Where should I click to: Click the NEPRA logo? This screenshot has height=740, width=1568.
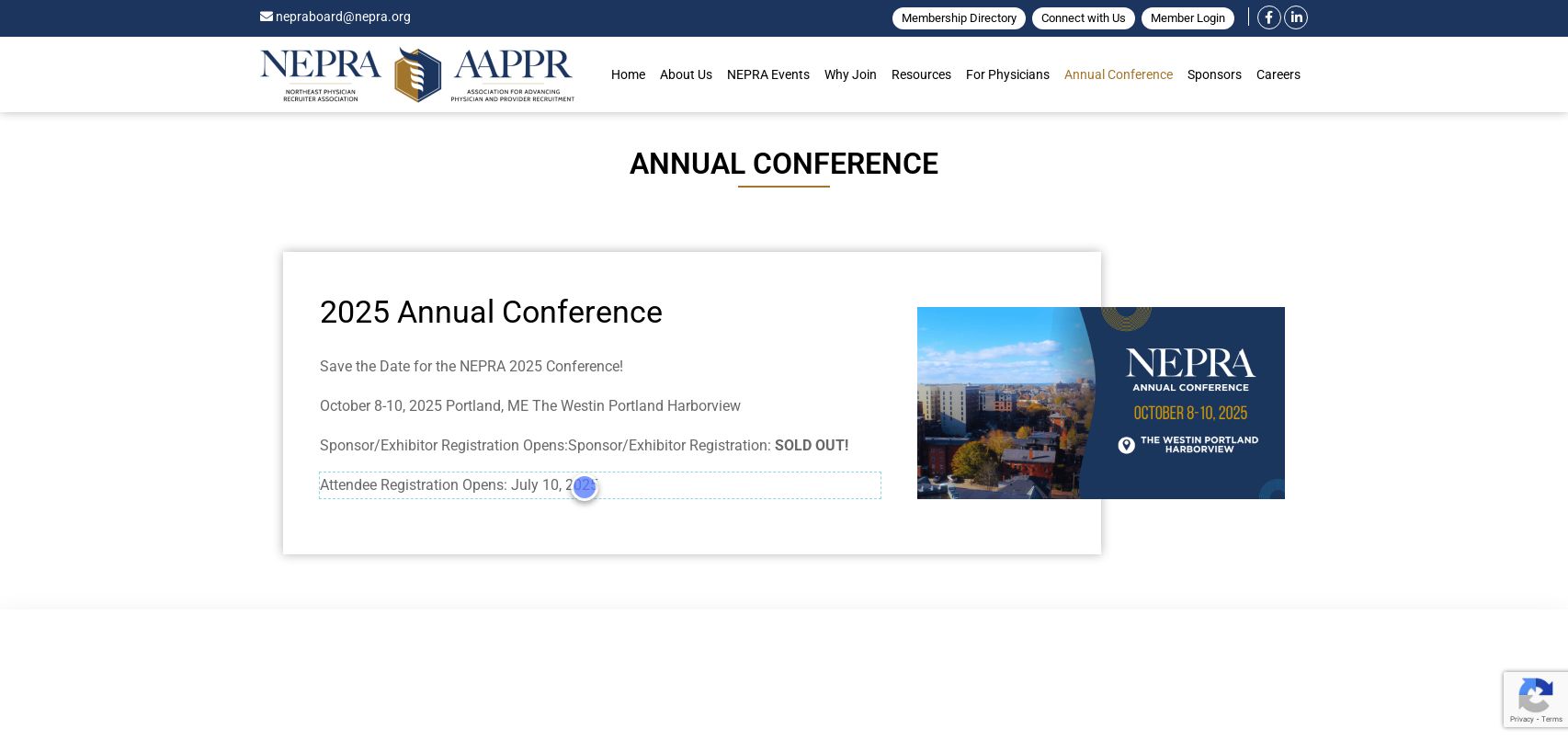[321, 74]
